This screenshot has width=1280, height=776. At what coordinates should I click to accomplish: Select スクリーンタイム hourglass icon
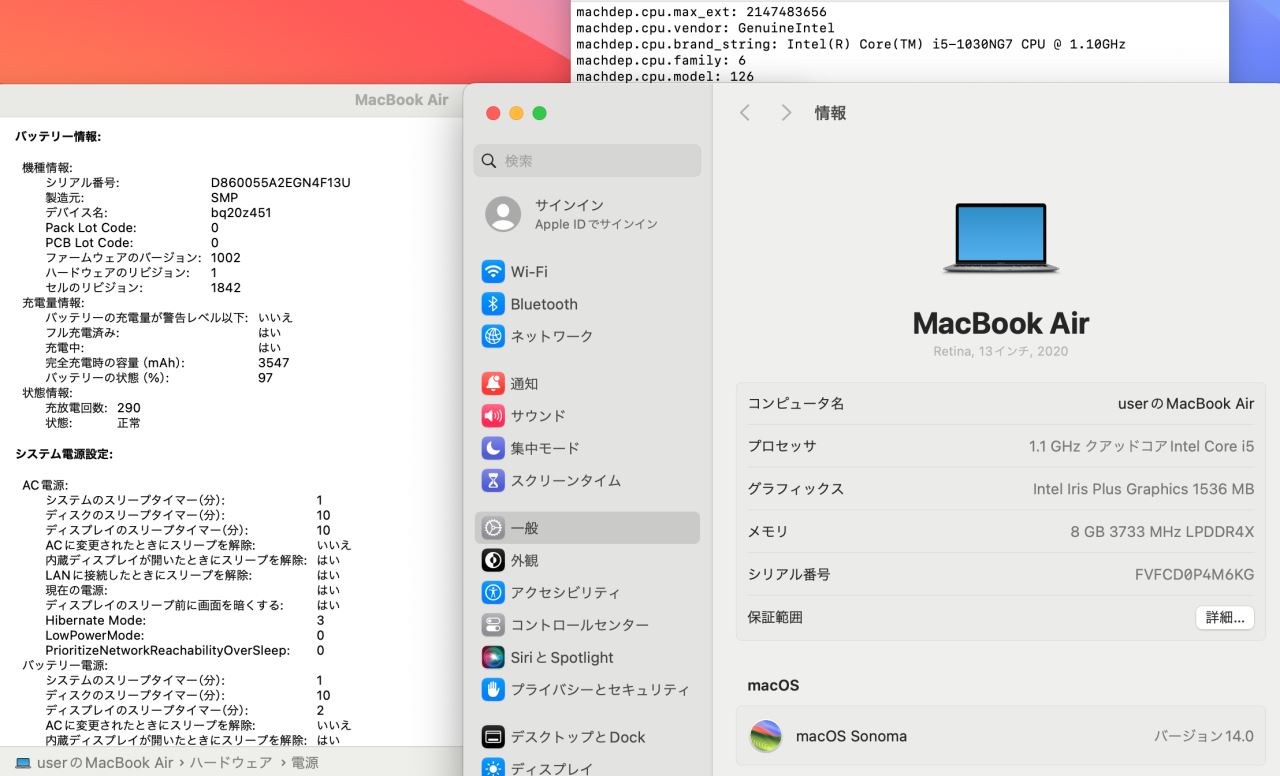pyautogui.click(x=493, y=481)
